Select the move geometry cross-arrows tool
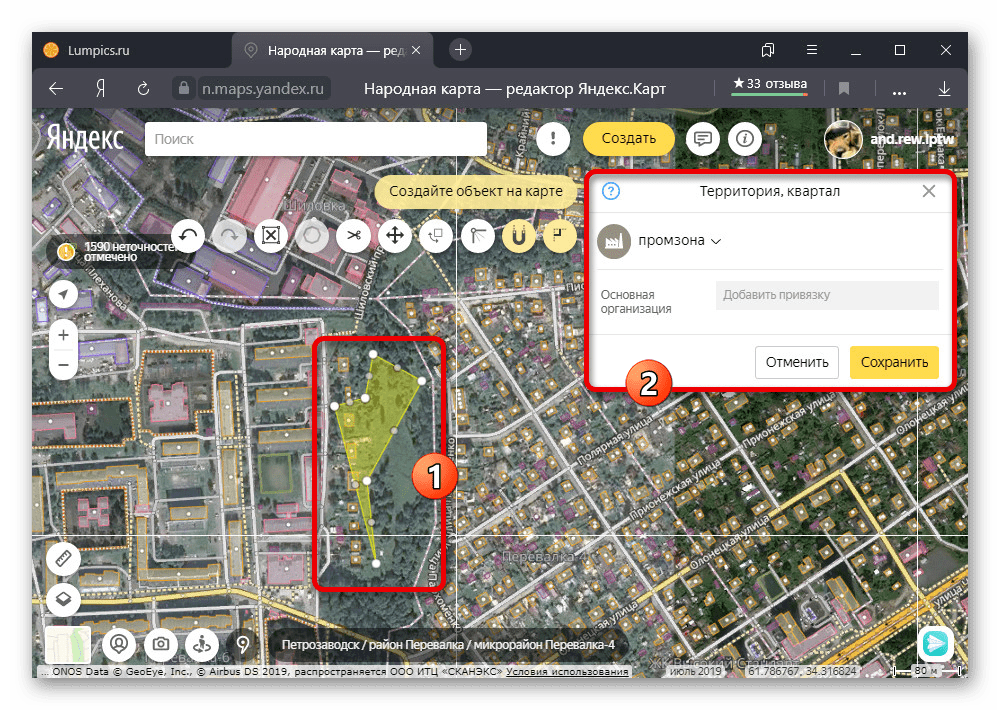This screenshot has height=710, width=1000. point(394,236)
